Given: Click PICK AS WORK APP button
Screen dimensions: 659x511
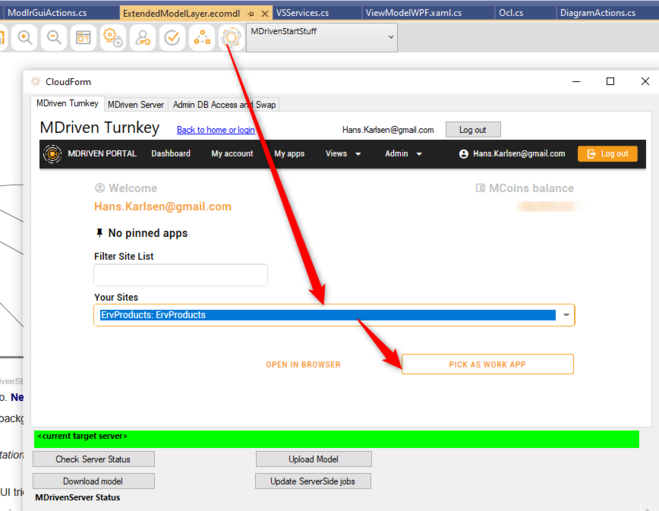Looking at the screenshot, I should pos(488,364).
